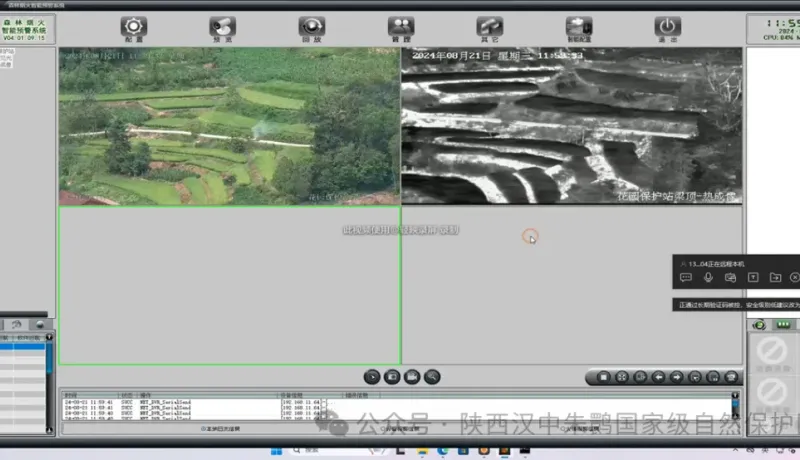Open file transfer folder icon in remote panel
800x460 pixels.
click(x=776, y=277)
